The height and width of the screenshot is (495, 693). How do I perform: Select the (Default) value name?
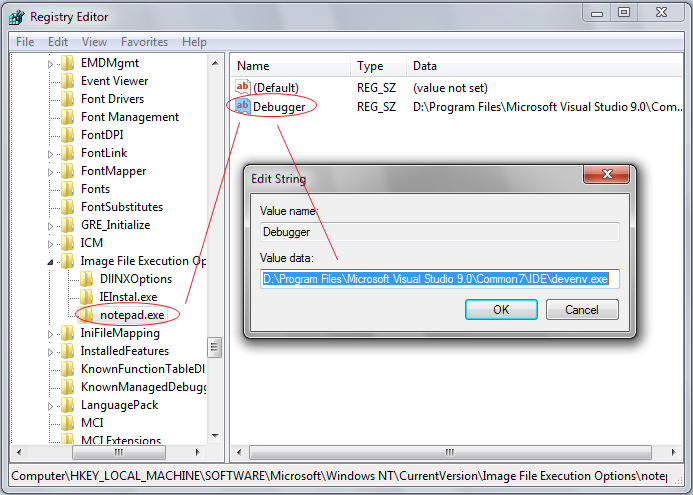pos(276,88)
